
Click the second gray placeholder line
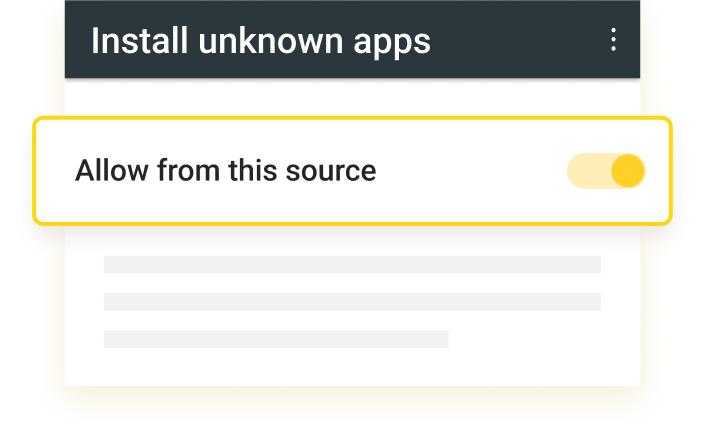352,301
